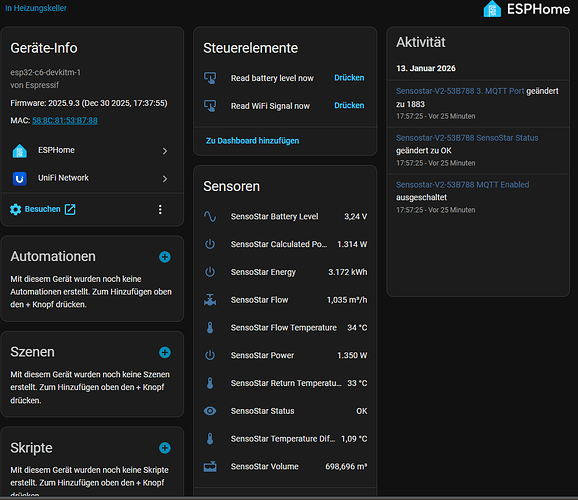Viewport: 578px width, 500px height.
Task: Click the power icon for Calculated Power
Action: 210,244
